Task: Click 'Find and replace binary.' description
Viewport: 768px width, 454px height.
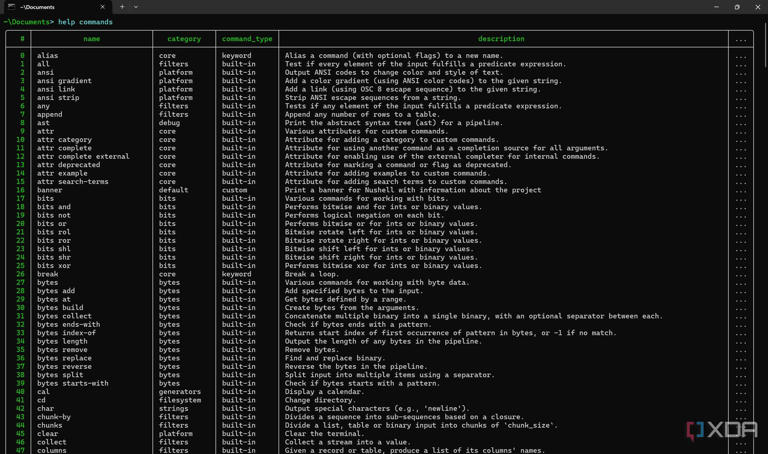Action: [335, 358]
